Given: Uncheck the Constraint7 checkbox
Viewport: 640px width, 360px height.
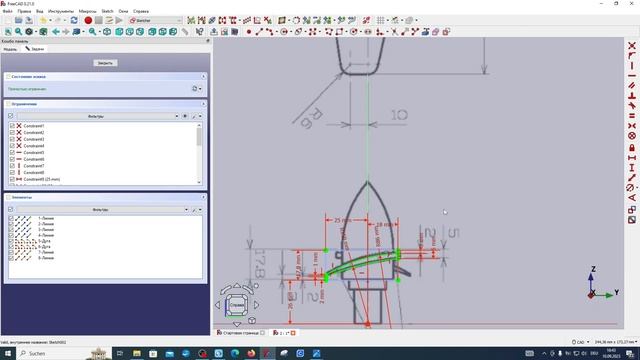Looking at the screenshot, I should point(12,166).
